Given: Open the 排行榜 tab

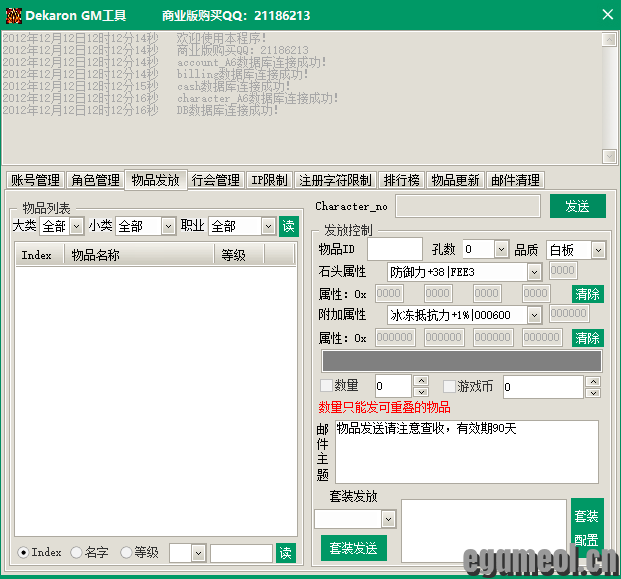Looking at the screenshot, I should [401, 180].
